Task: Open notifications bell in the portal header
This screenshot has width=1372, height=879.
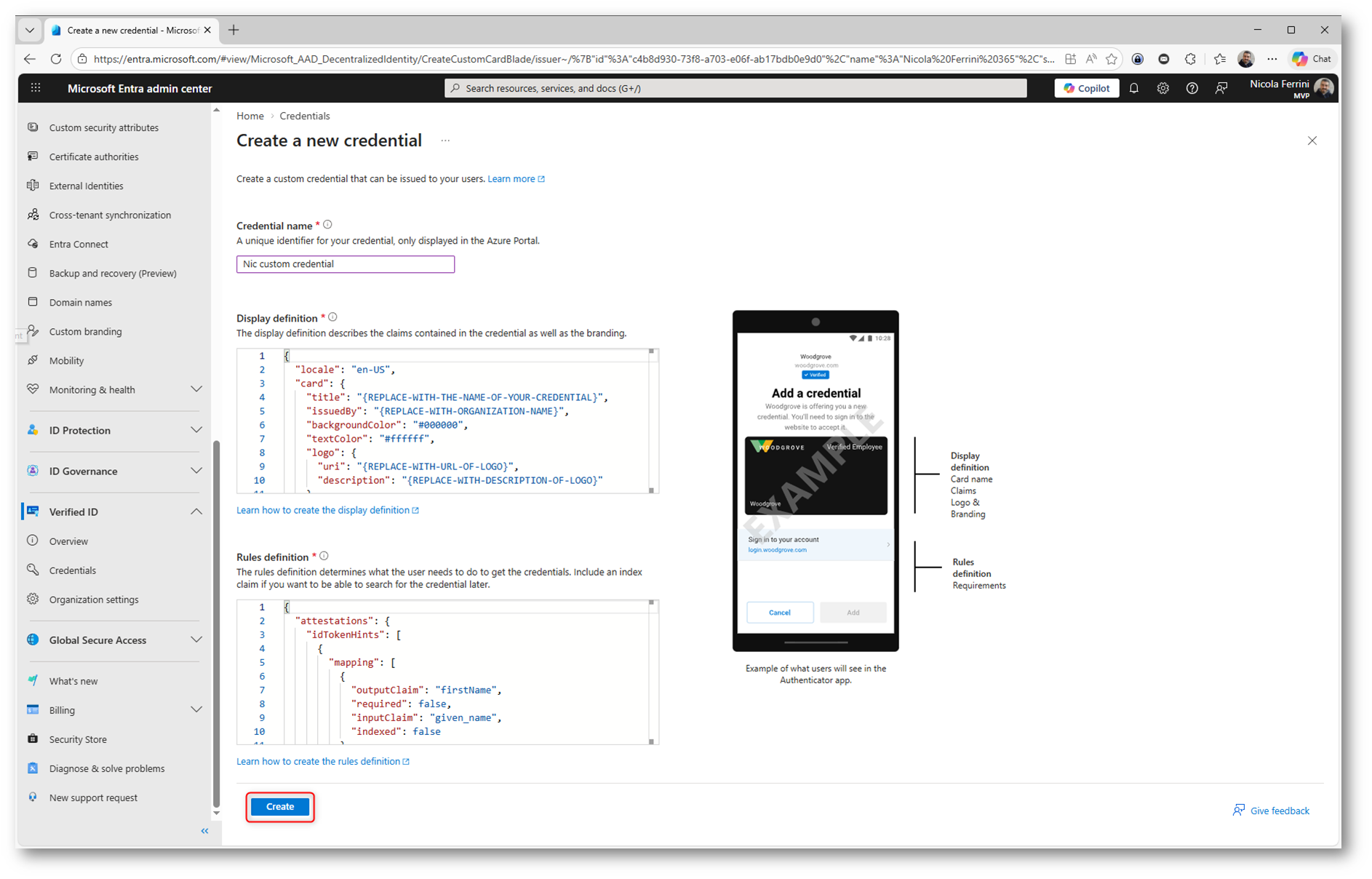Action: click(x=1134, y=88)
